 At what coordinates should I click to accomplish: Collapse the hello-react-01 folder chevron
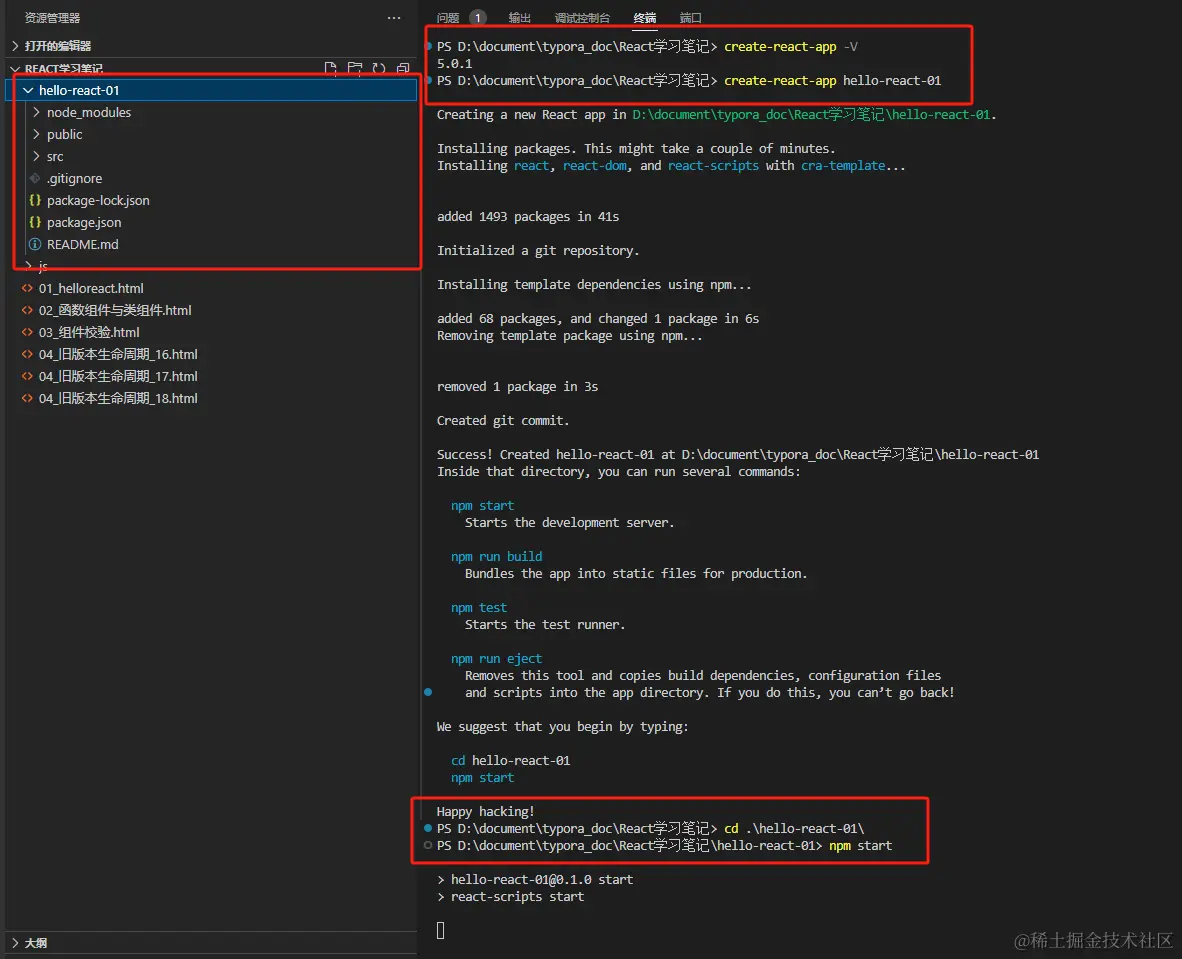click(28, 90)
